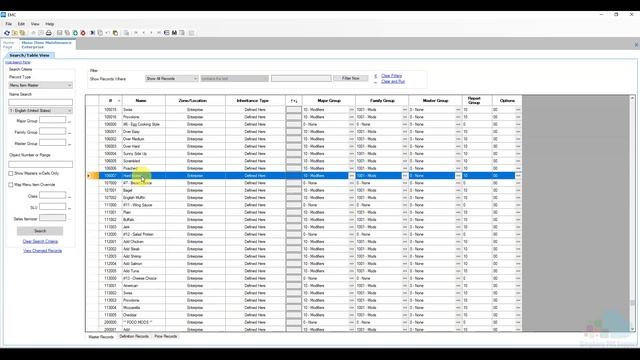Switch to the Price Records tab
The width and height of the screenshot is (640, 360).
tap(165, 336)
